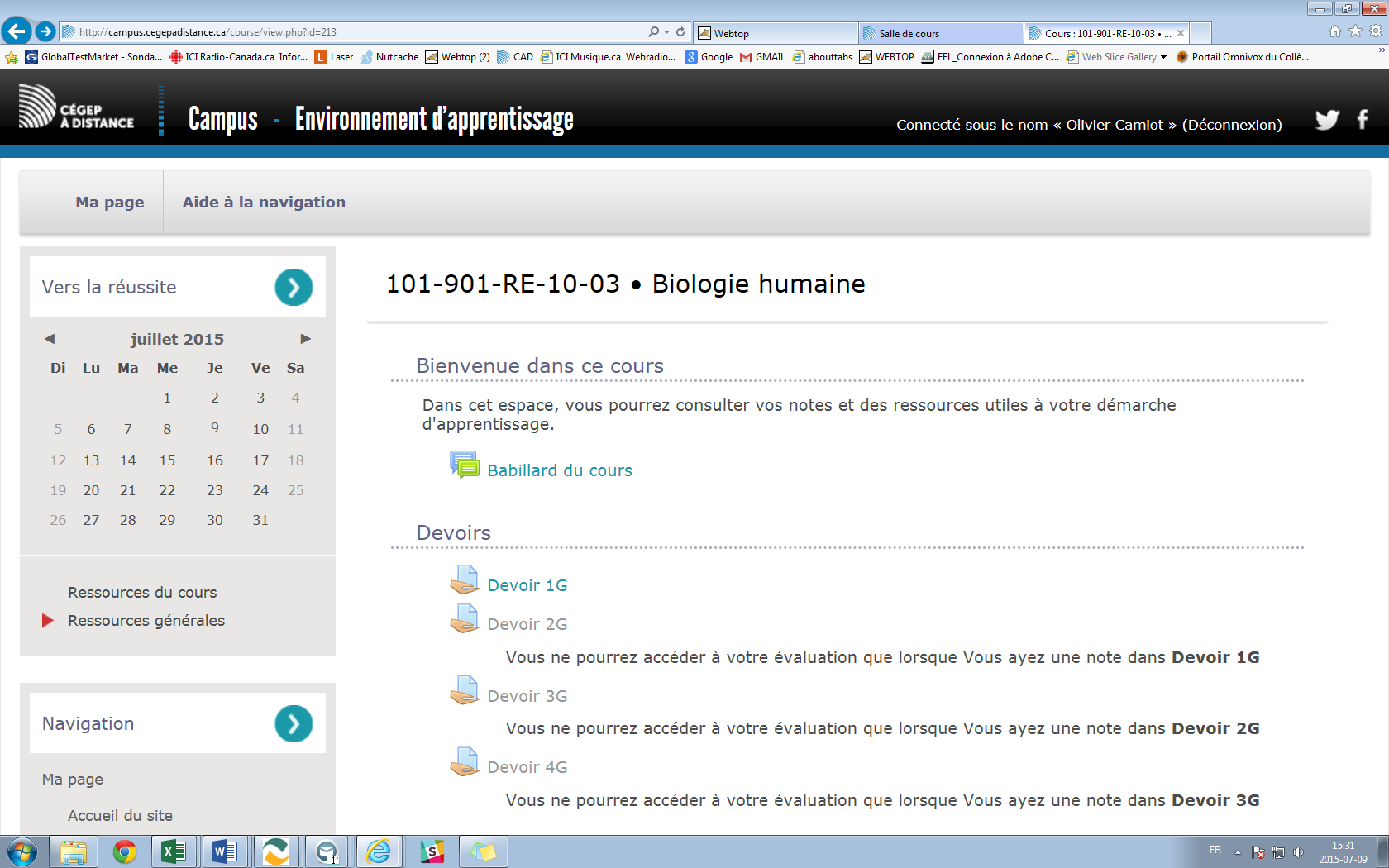The image size is (1389, 868).
Task: Click the Cégep à distance logo
Action: point(76,107)
